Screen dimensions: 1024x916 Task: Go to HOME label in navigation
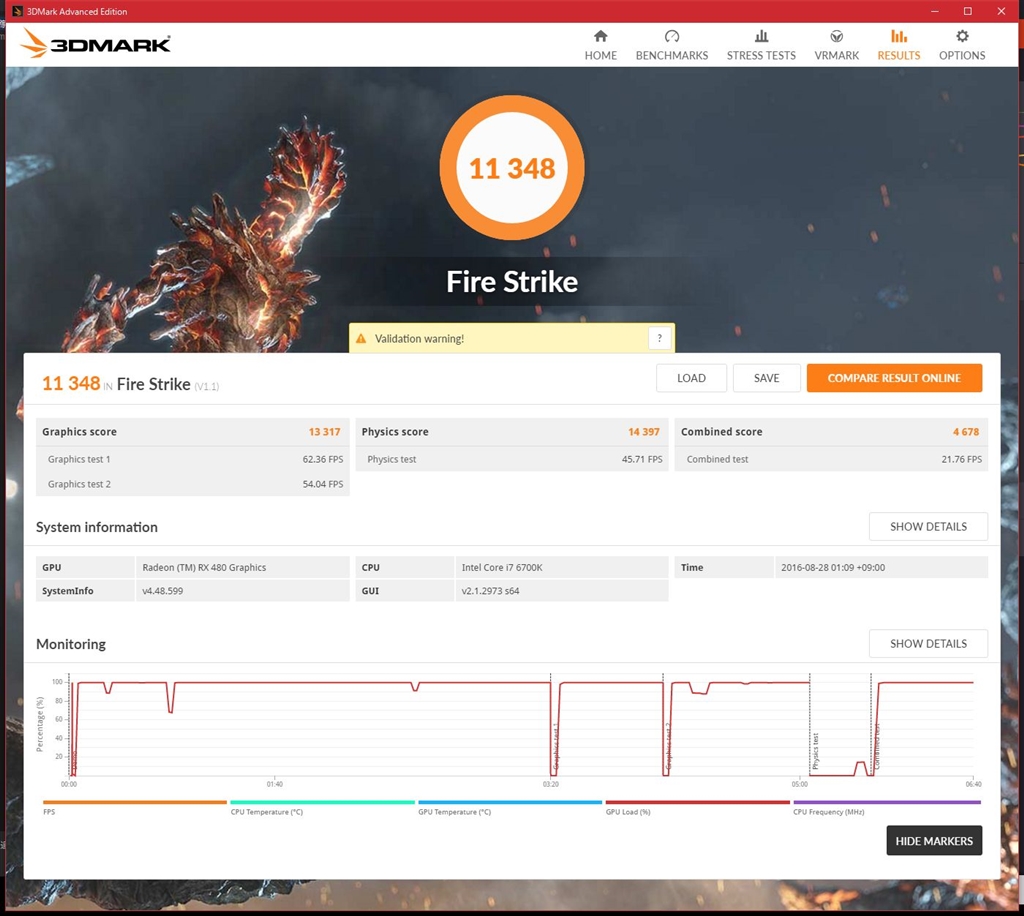coord(600,55)
